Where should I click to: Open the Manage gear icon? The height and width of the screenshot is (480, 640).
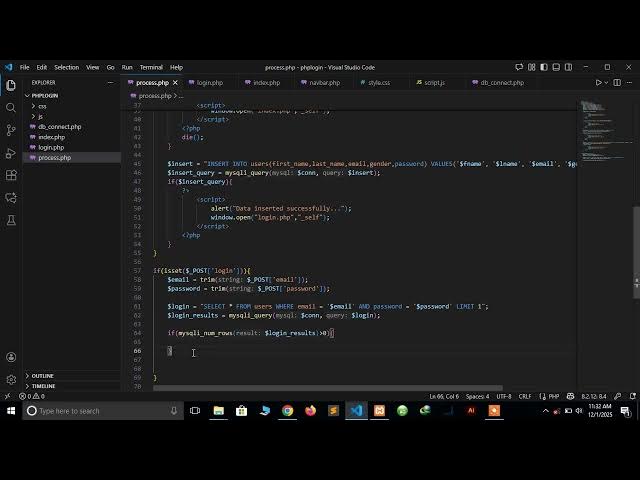pos(11,380)
